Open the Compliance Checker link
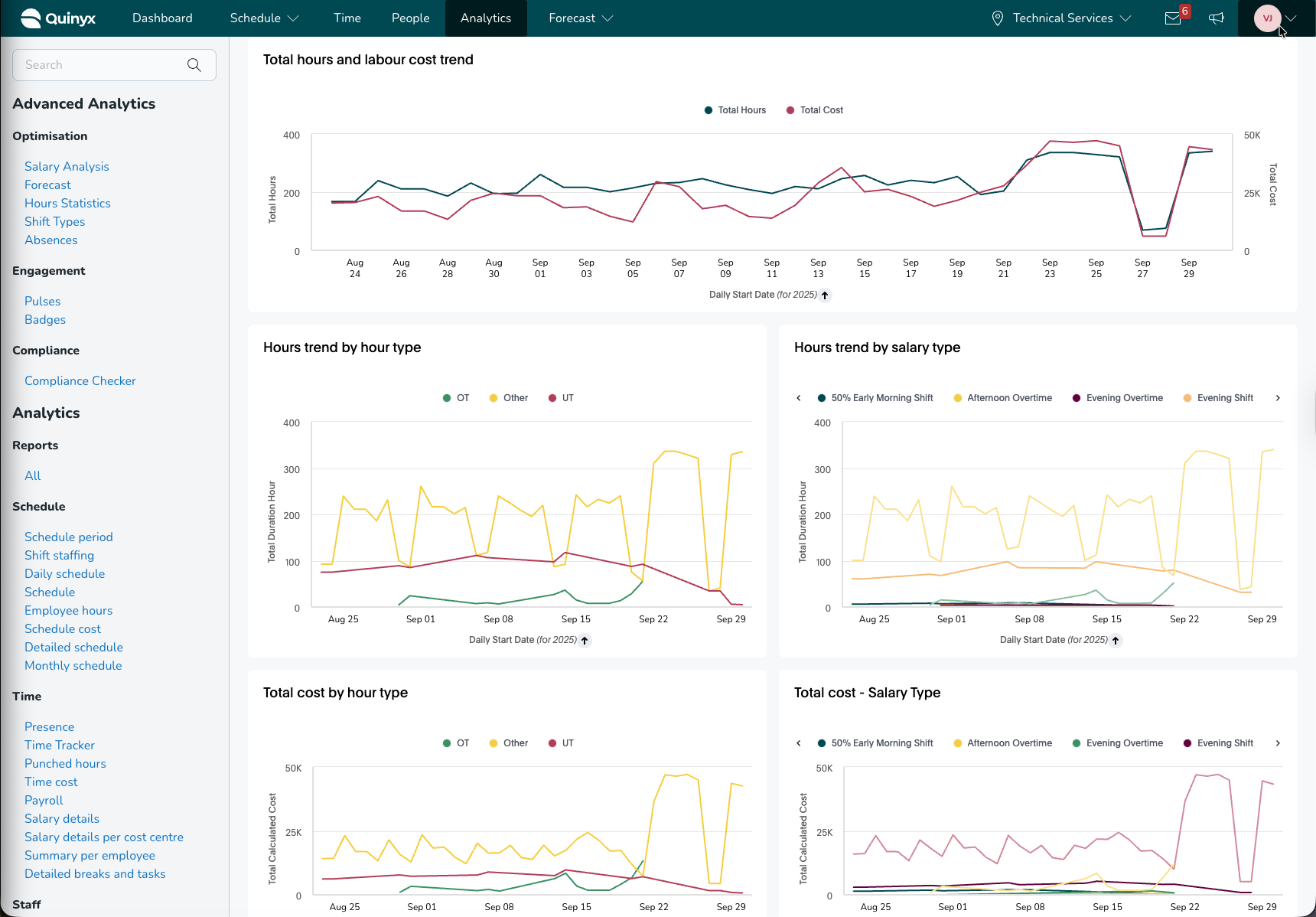The height and width of the screenshot is (917, 1316). [80, 381]
